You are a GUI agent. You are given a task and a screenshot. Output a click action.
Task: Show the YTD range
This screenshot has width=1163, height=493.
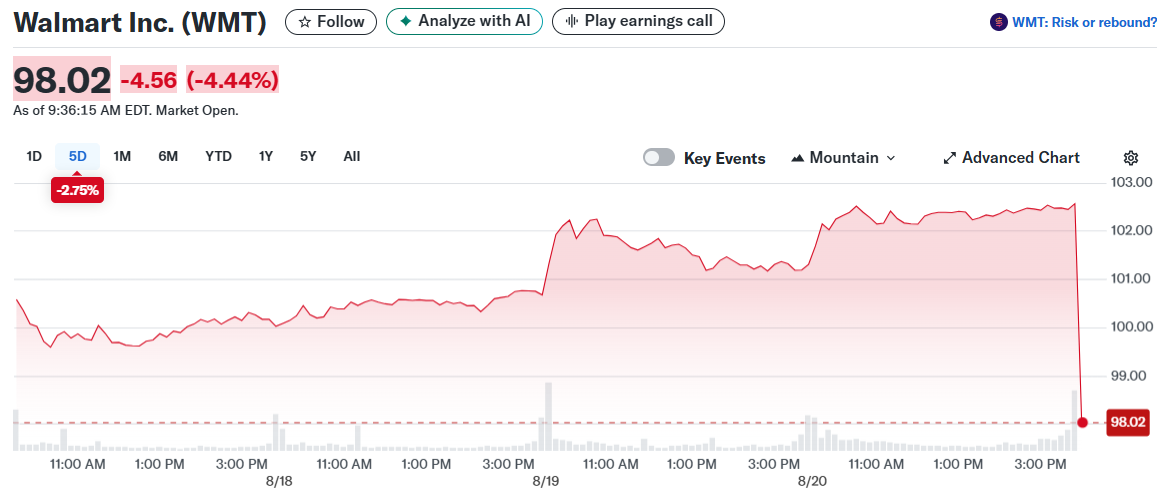(218, 156)
